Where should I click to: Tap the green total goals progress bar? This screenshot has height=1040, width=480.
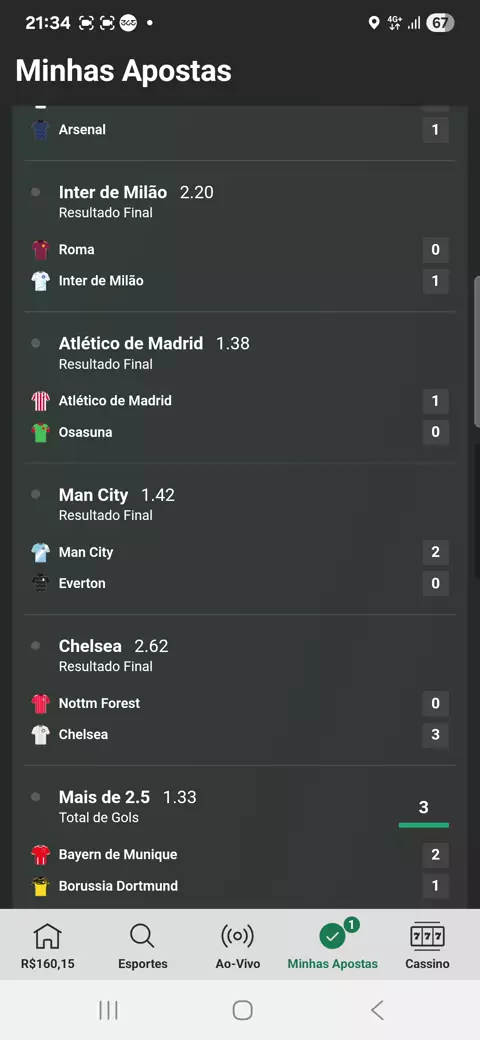coord(424,825)
